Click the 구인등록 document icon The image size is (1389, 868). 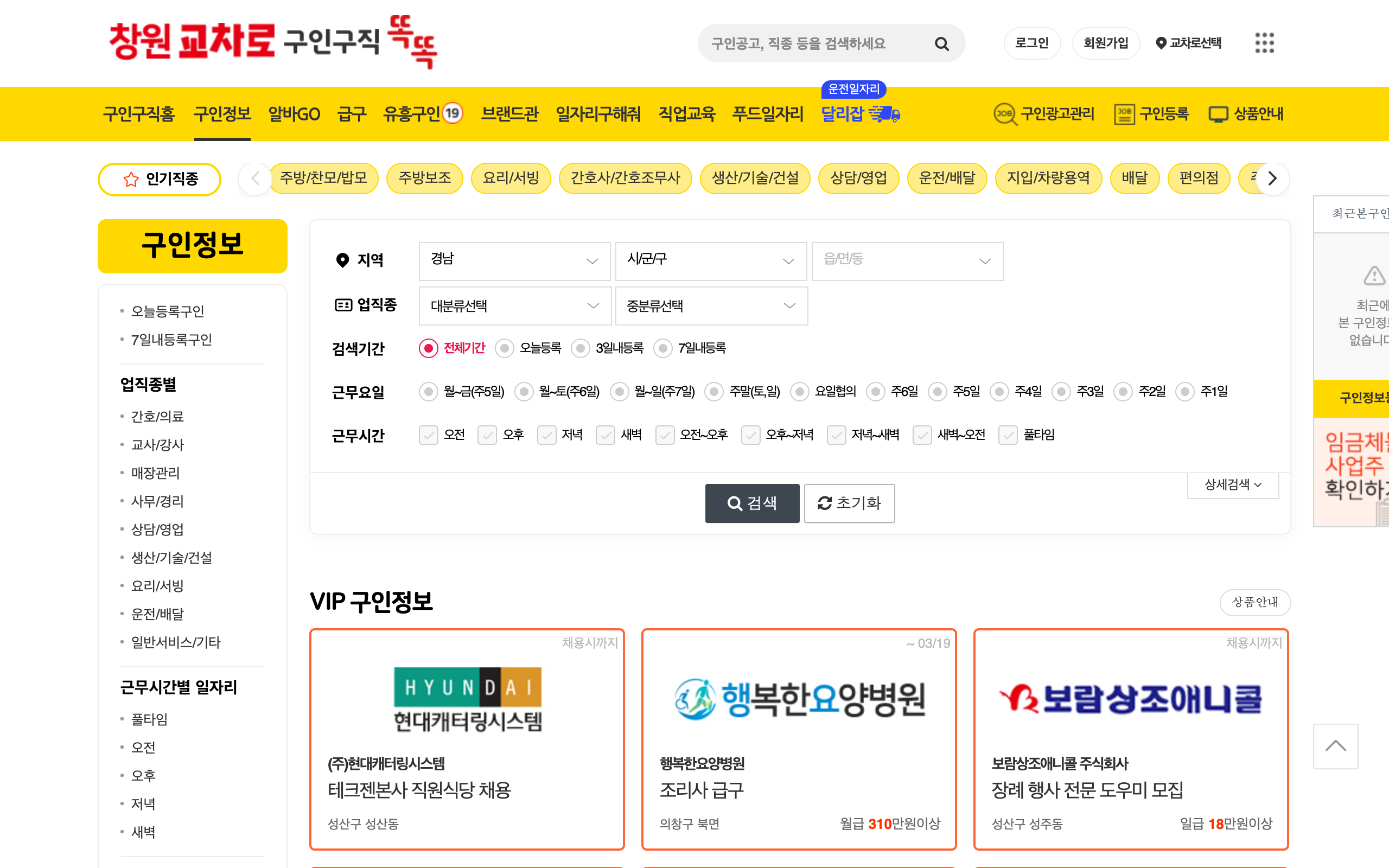pos(1124,114)
